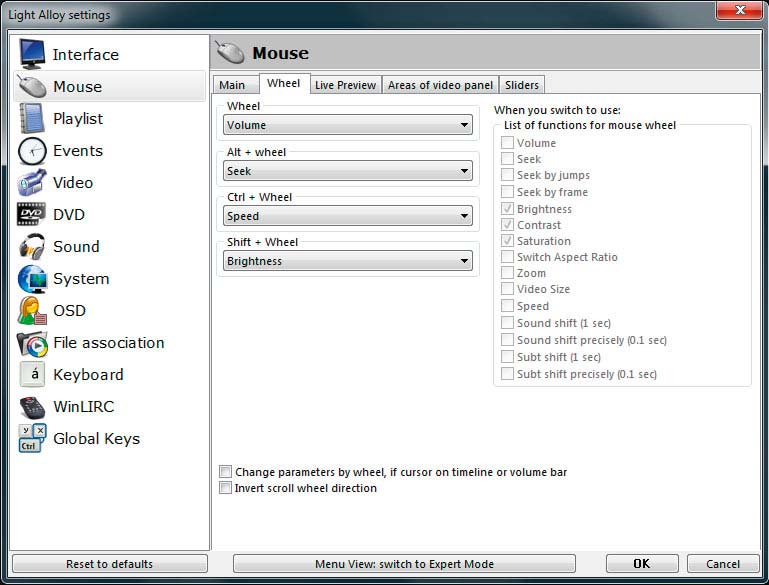Viewport: 769px width, 585px height.
Task: Select the Mouse icon in sidebar
Action: (32, 86)
